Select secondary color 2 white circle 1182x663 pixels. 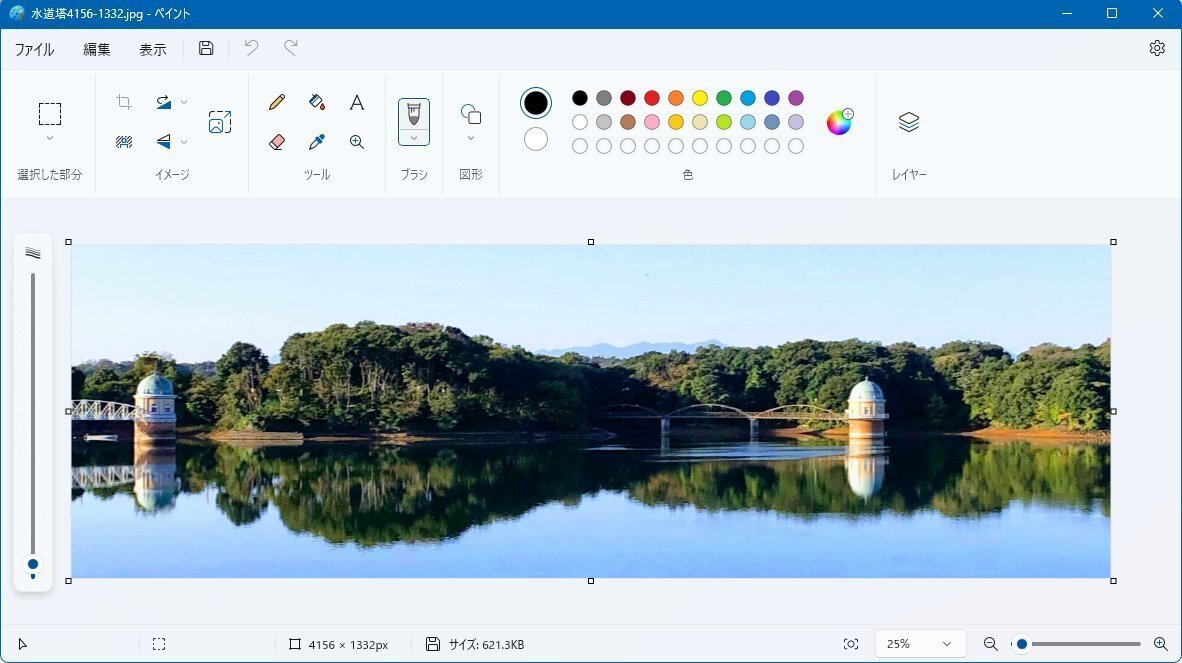click(536, 139)
